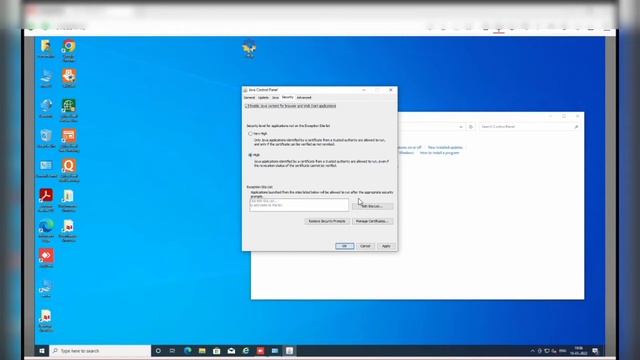Switch to the Security tab
Image resolution: width=640 pixels, height=360 pixels.
[x=288, y=97]
